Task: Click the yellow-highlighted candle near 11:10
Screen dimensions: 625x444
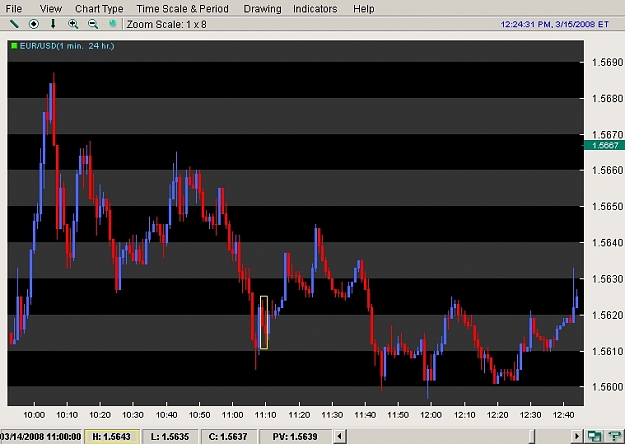Action: [264, 322]
